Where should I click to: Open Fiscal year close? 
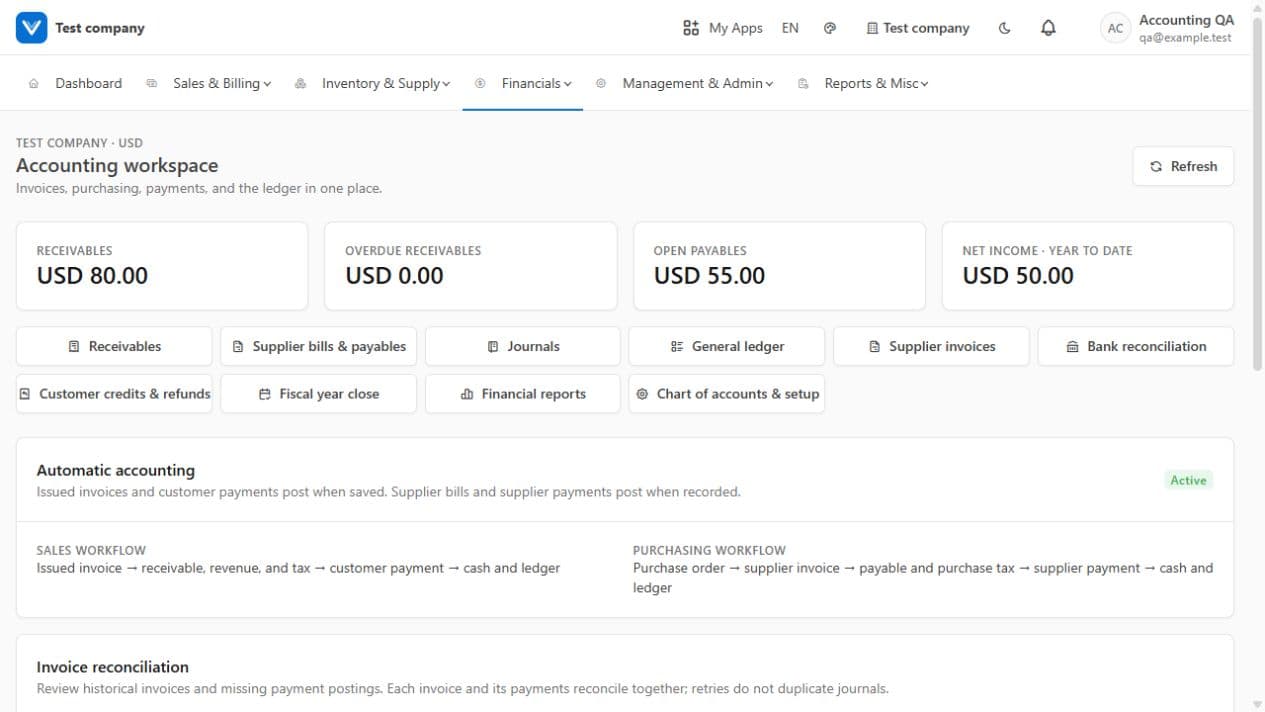pos(318,394)
